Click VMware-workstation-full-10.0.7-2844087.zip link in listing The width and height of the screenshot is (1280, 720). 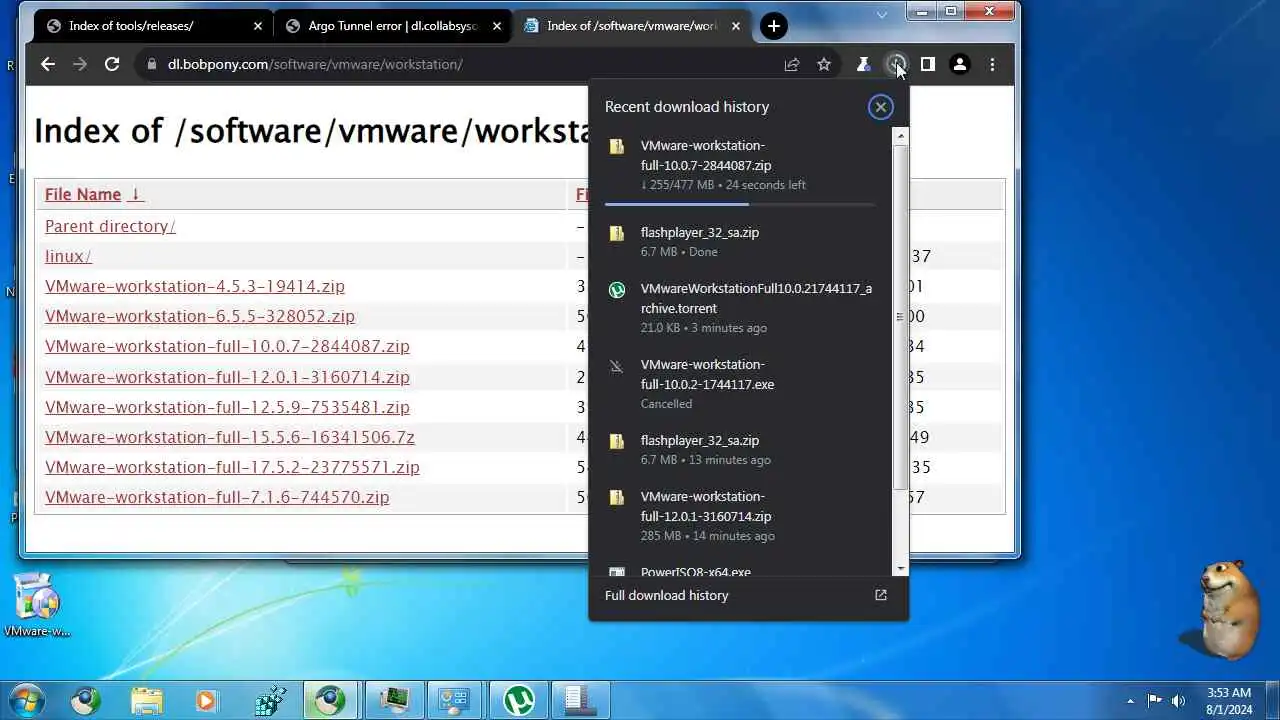(x=227, y=346)
